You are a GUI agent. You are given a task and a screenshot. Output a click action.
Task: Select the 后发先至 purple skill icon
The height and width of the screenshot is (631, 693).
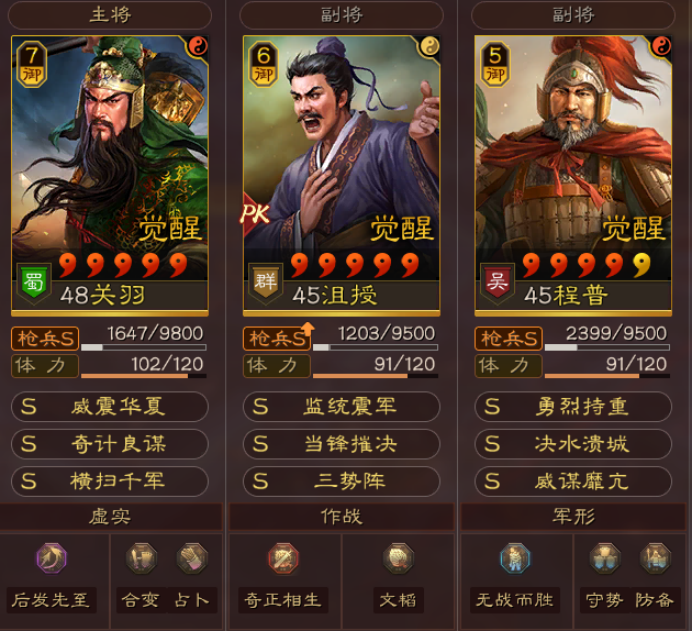52,559
